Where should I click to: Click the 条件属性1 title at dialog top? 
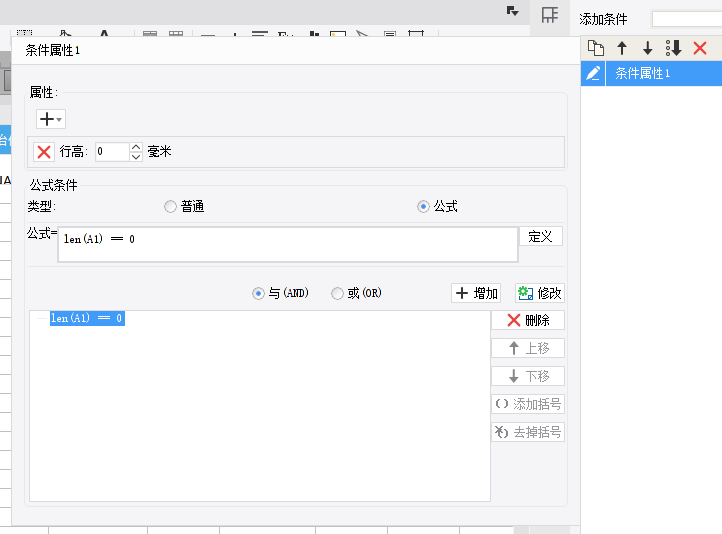(52, 50)
